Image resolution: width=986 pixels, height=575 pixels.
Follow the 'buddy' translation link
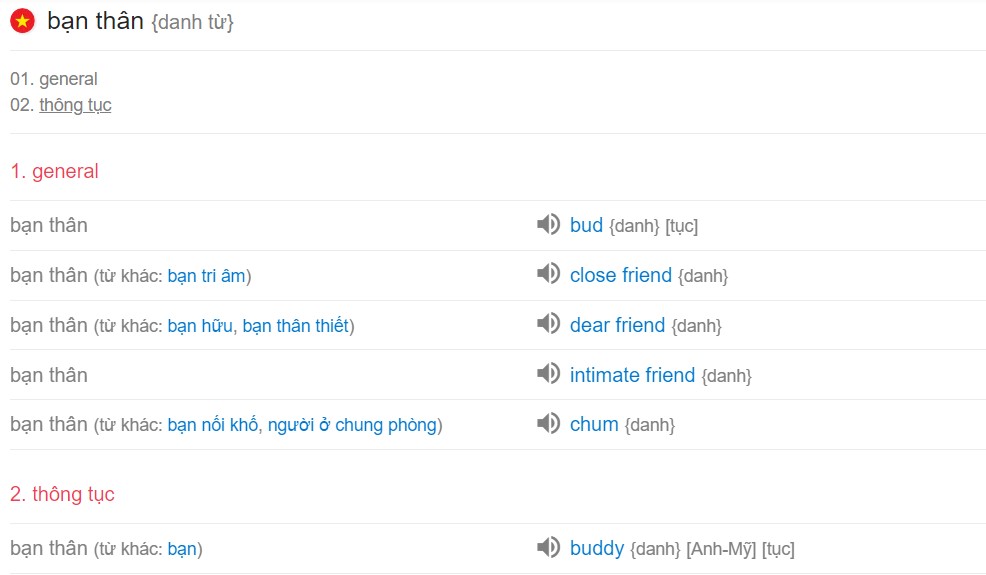(x=597, y=549)
